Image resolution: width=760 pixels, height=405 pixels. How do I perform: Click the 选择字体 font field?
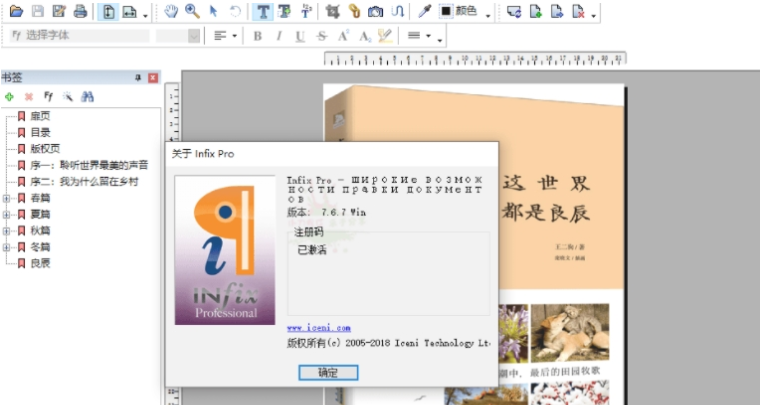tap(79, 35)
